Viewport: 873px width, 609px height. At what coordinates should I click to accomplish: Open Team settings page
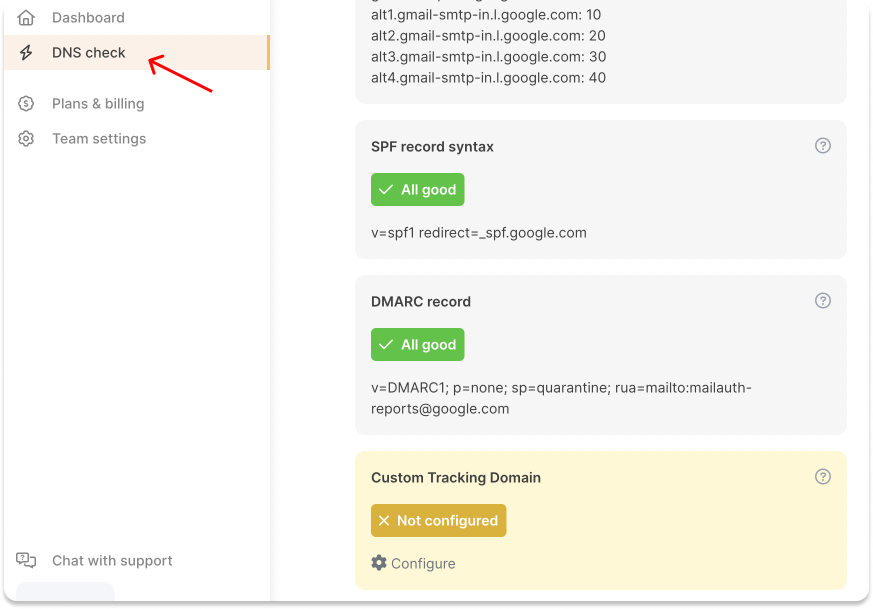point(99,138)
